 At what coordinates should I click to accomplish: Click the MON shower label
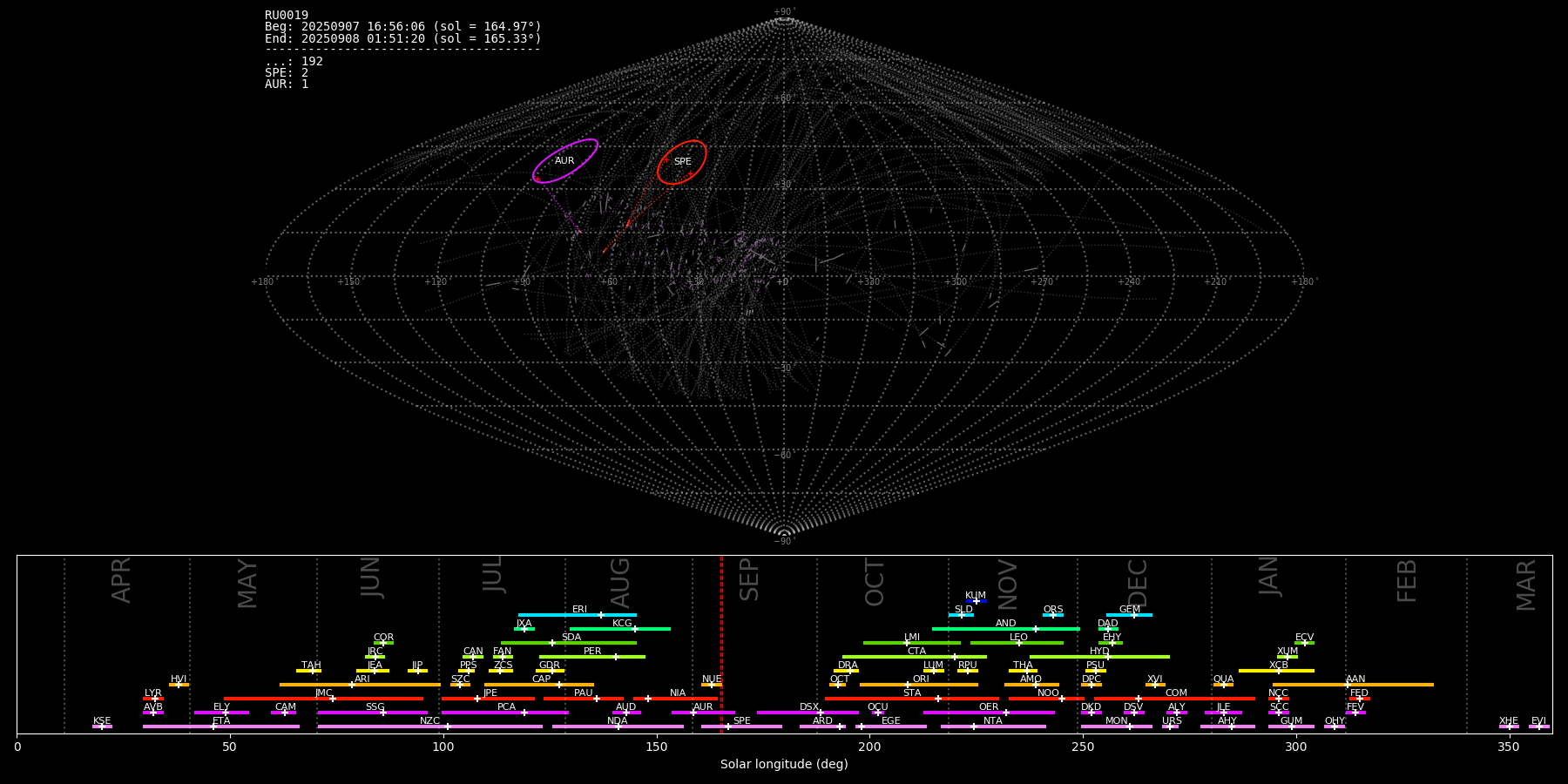1117,721
